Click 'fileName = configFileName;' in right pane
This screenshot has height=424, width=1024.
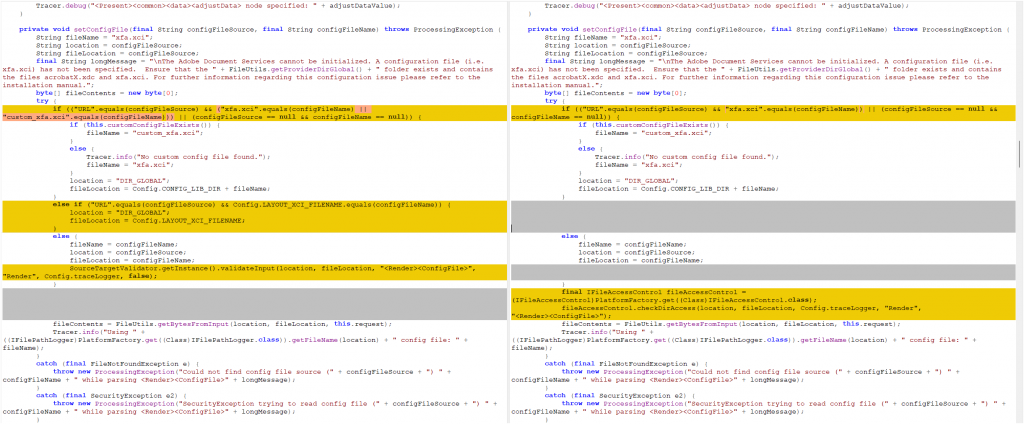(632, 244)
